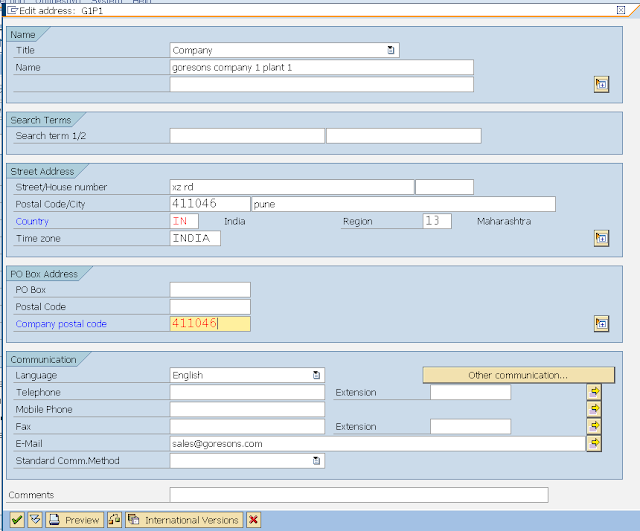Click the Street field containing xz rd
640x531 pixels.
(292, 187)
